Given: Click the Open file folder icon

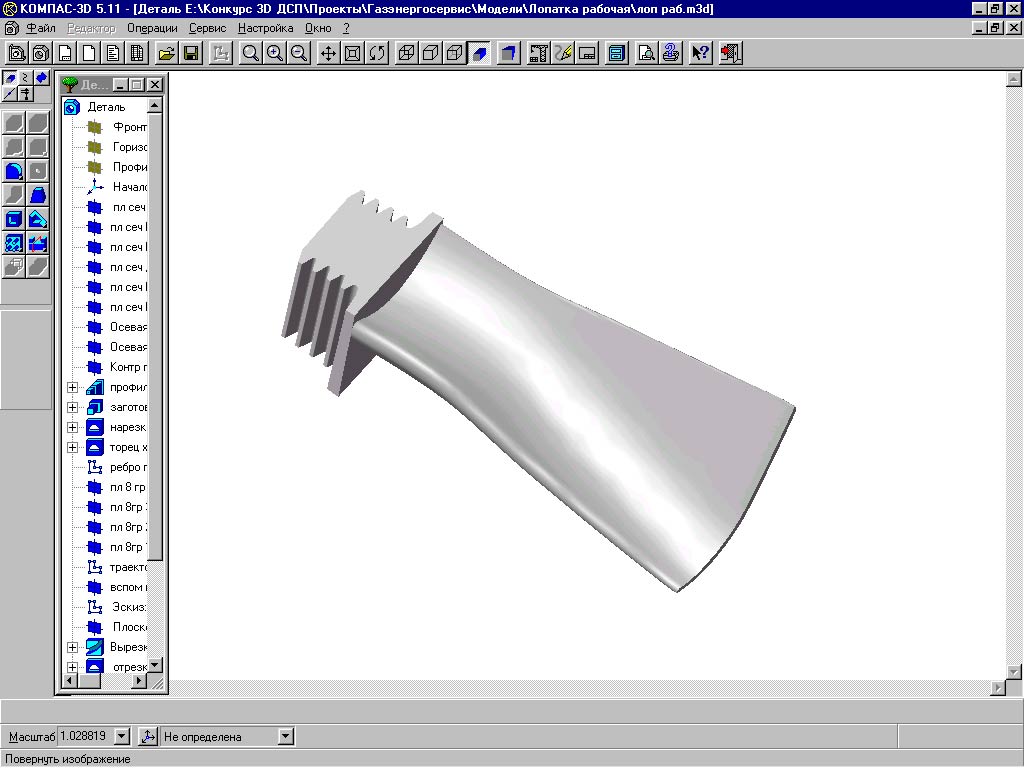Looking at the screenshot, I should point(167,54).
